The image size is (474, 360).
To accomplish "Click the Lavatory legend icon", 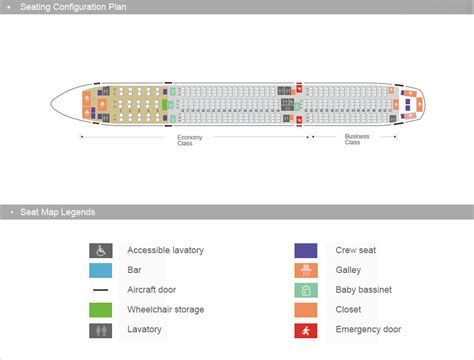I will [101, 331].
